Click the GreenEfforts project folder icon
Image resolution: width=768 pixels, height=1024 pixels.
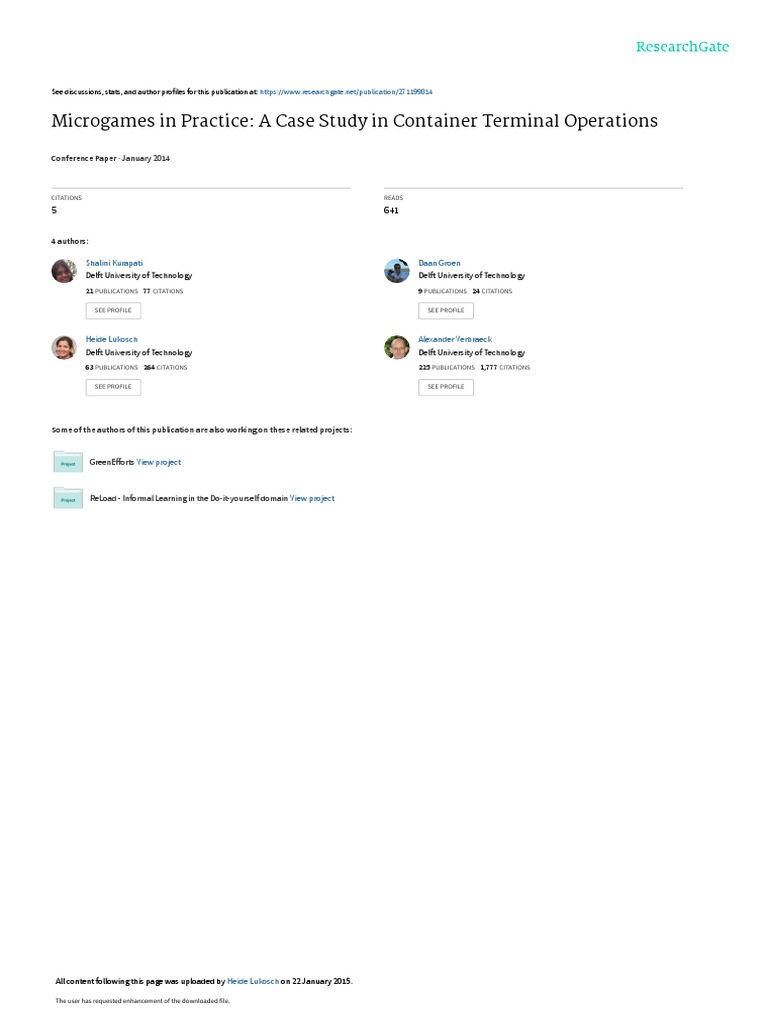coord(68,462)
